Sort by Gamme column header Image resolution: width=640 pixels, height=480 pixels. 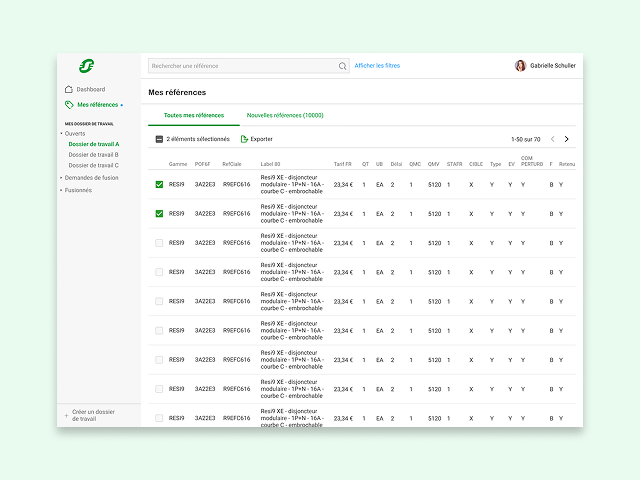[178, 164]
